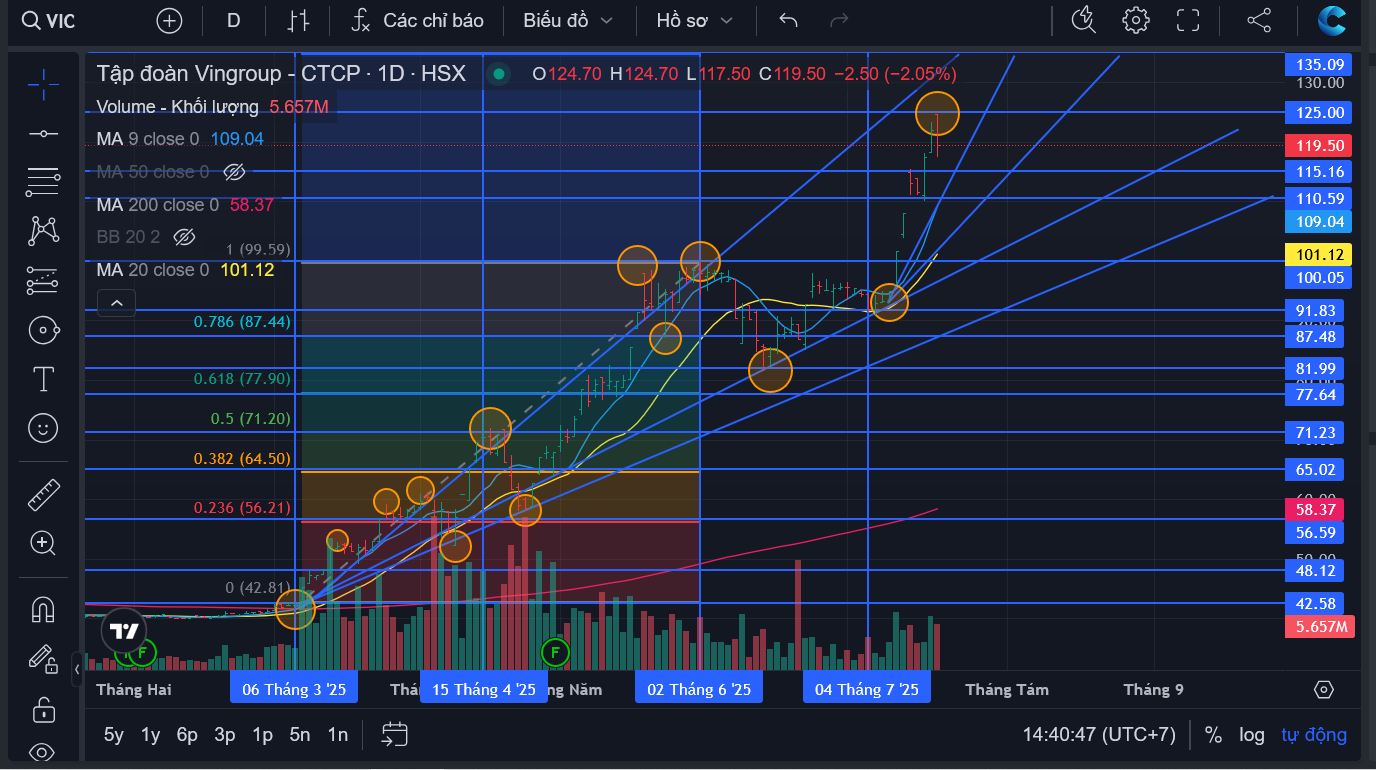Select the text annotation tool

[43, 379]
